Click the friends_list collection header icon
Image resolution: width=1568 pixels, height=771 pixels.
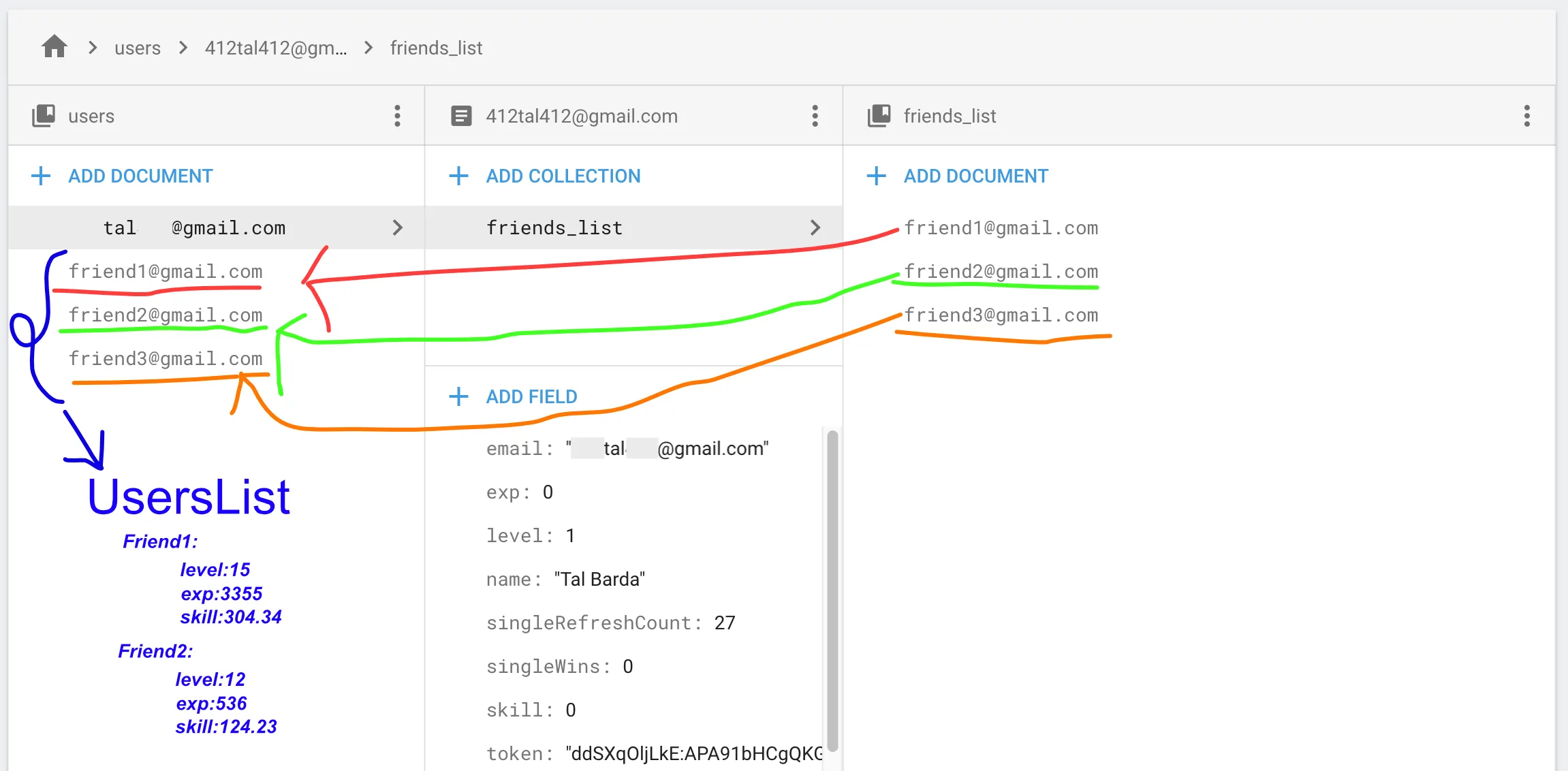[x=879, y=116]
